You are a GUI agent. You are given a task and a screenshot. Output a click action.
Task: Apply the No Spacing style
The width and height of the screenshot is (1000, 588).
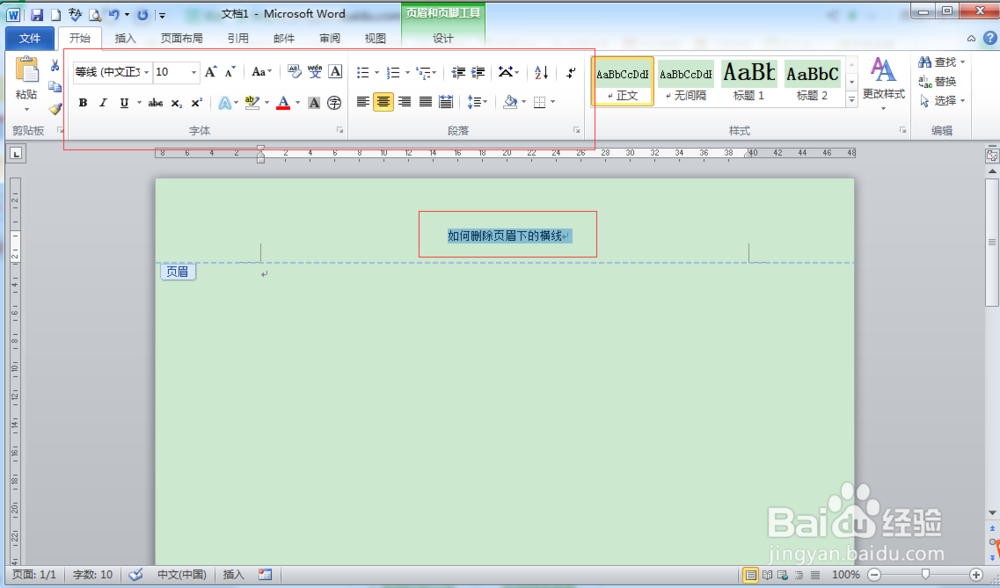[x=686, y=81]
